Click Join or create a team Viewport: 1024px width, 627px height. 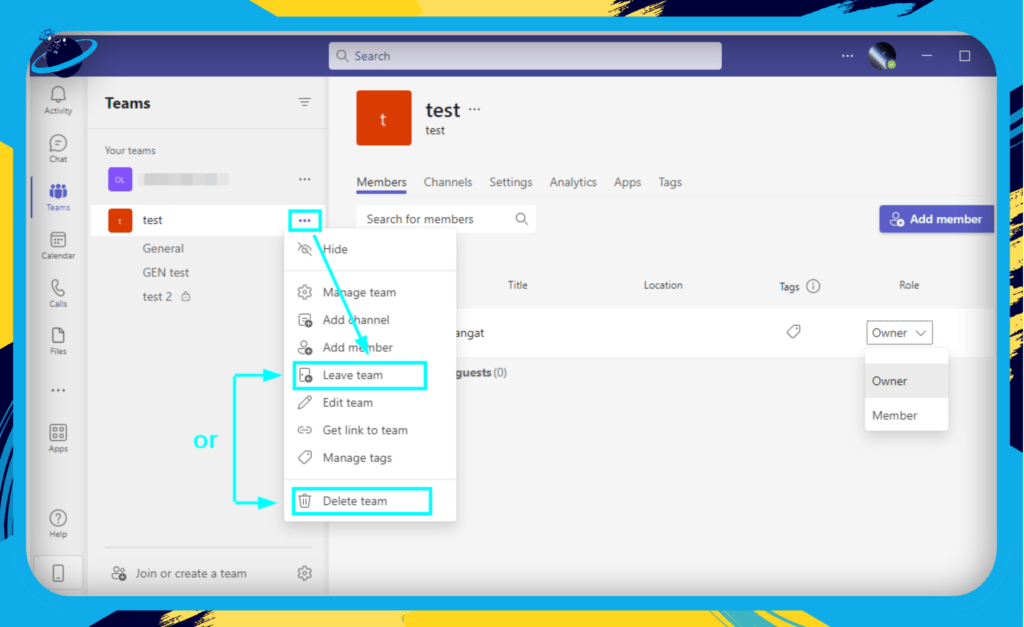(x=180, y=573)
